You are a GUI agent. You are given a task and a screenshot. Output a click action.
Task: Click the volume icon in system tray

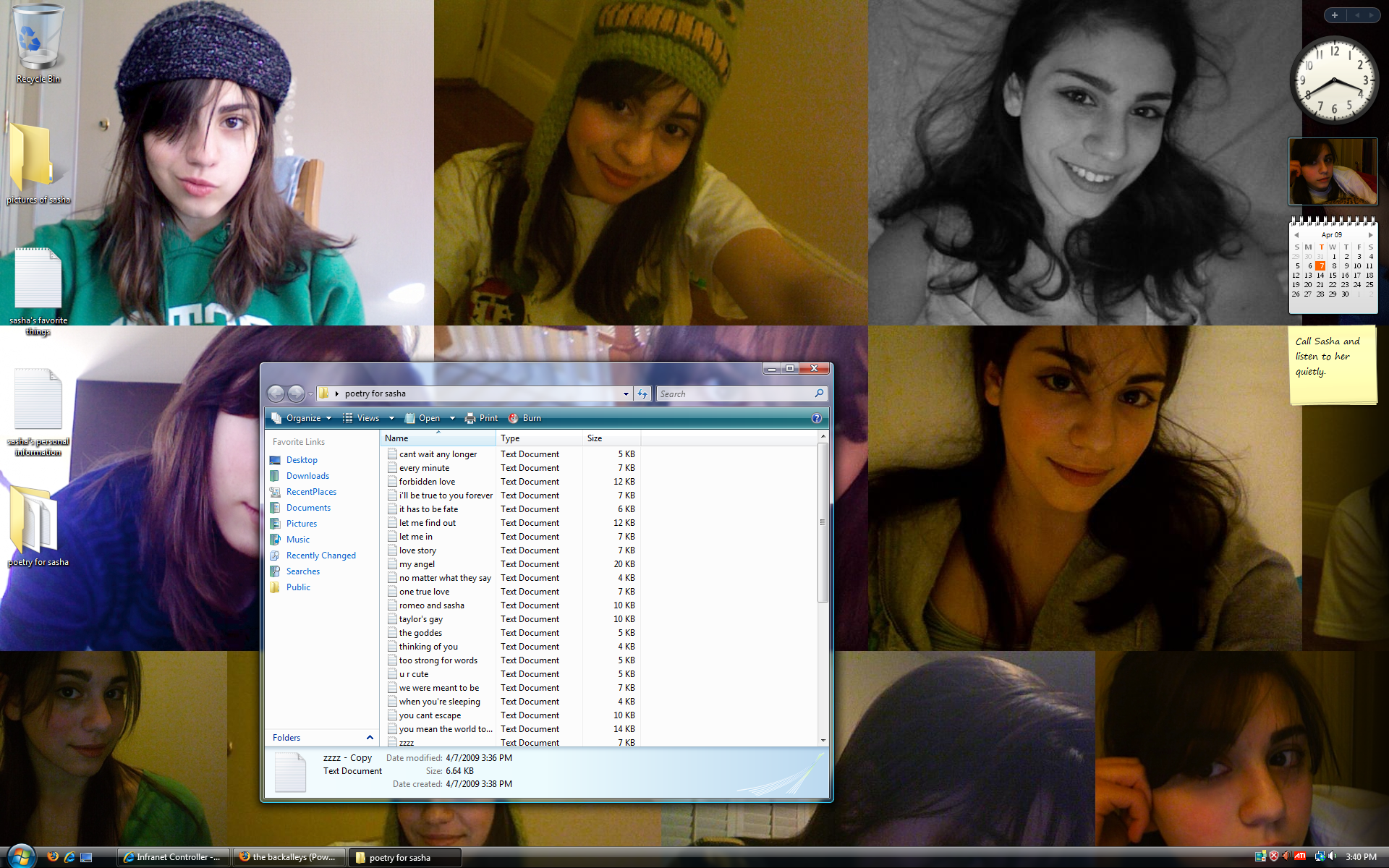tap(1332, 856)
